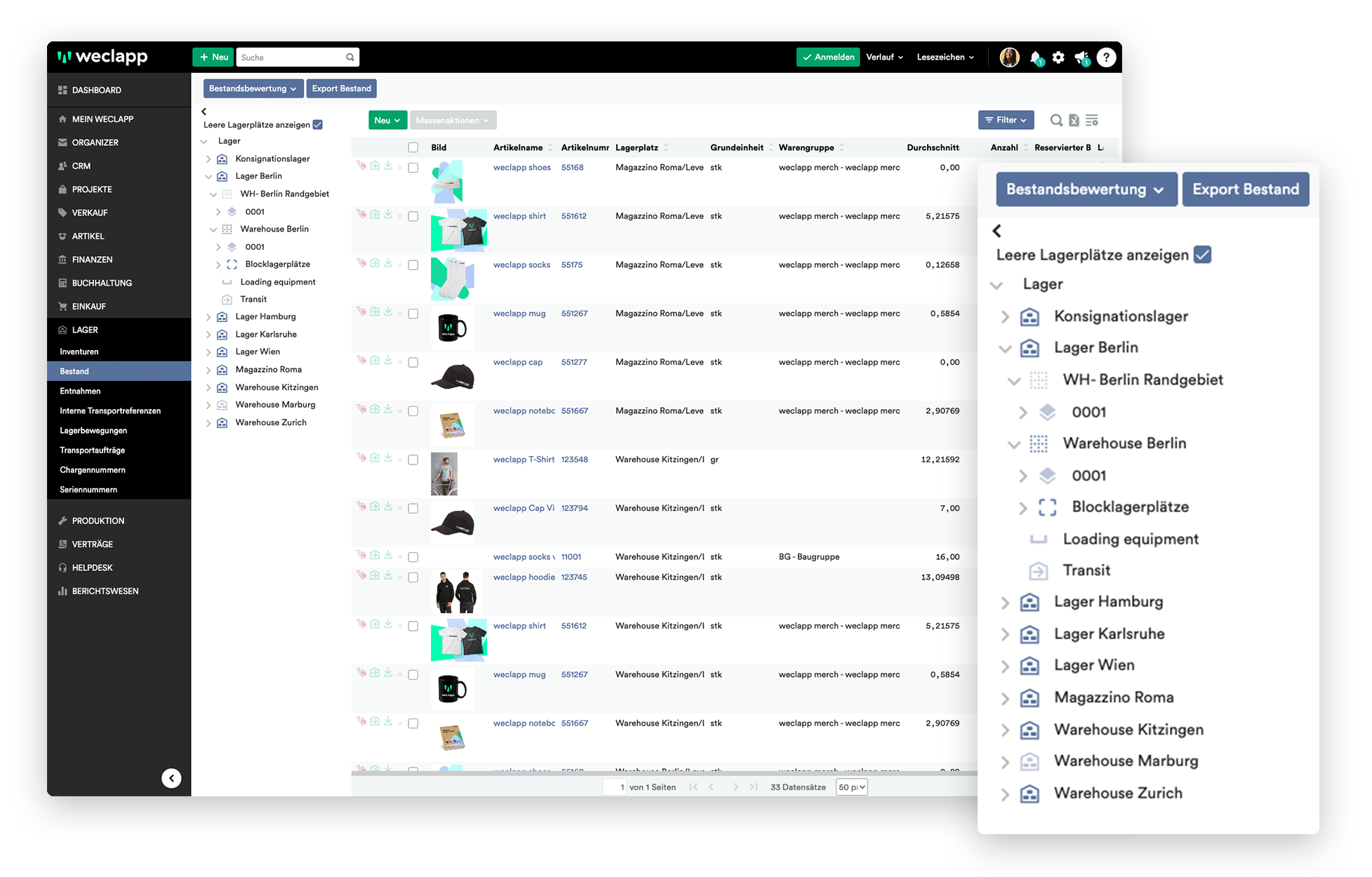Image resolution: width=1372 pixels, height=877 pixels.
Task: Open the green Neu dropdown above table
Action: pos(387,121)
